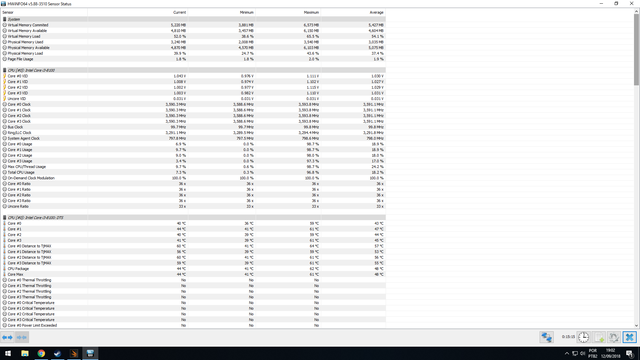Screen dimensions: 640x360
Task: Click the taskbar clock and date
Action: tap(611, 353)
